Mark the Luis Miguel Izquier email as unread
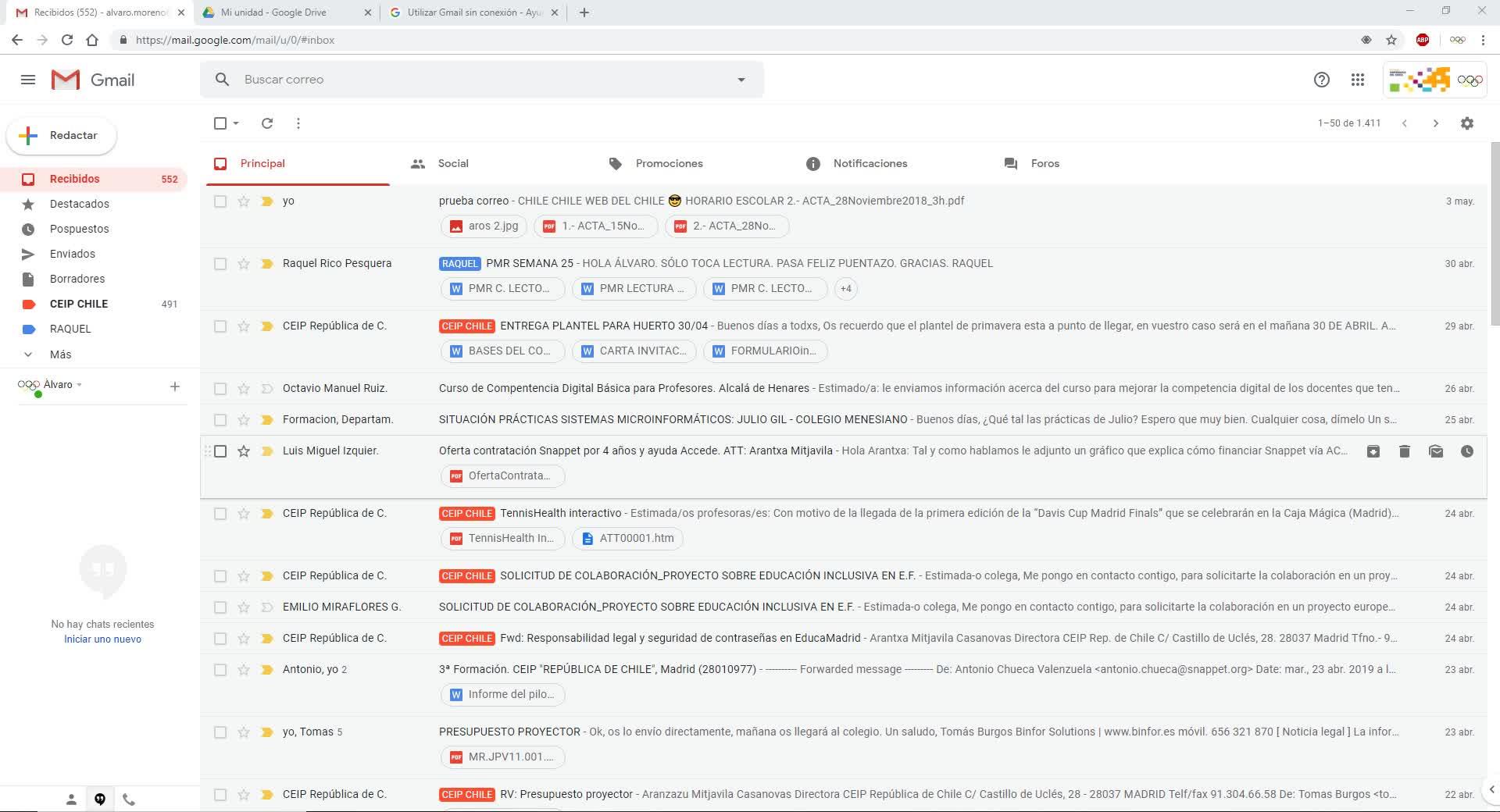The image size is (1500, 812). (1436, 451)
